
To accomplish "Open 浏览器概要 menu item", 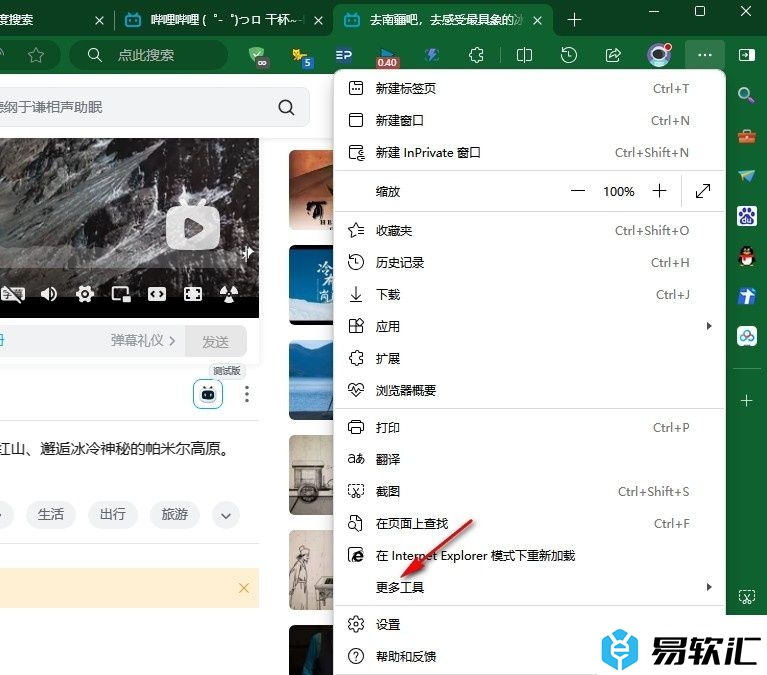I will (529, 390).
